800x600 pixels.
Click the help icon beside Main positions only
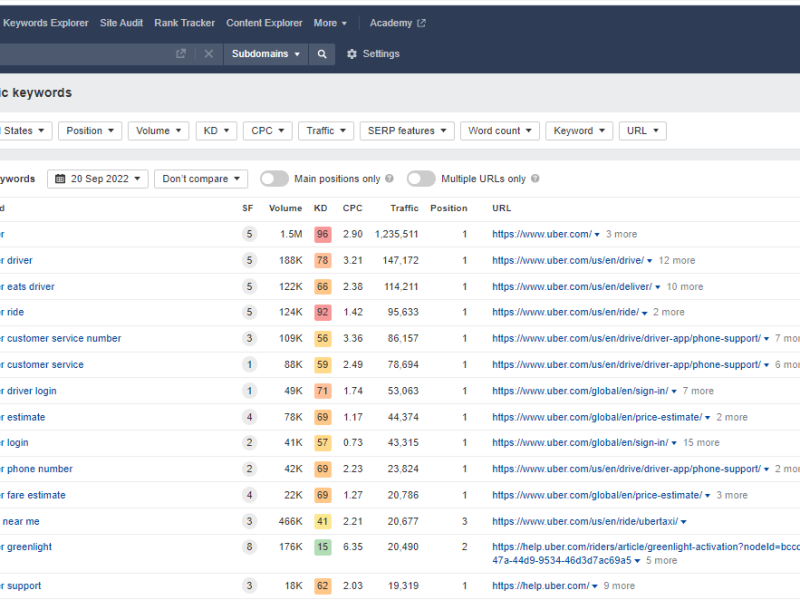[x=388, y=179]
